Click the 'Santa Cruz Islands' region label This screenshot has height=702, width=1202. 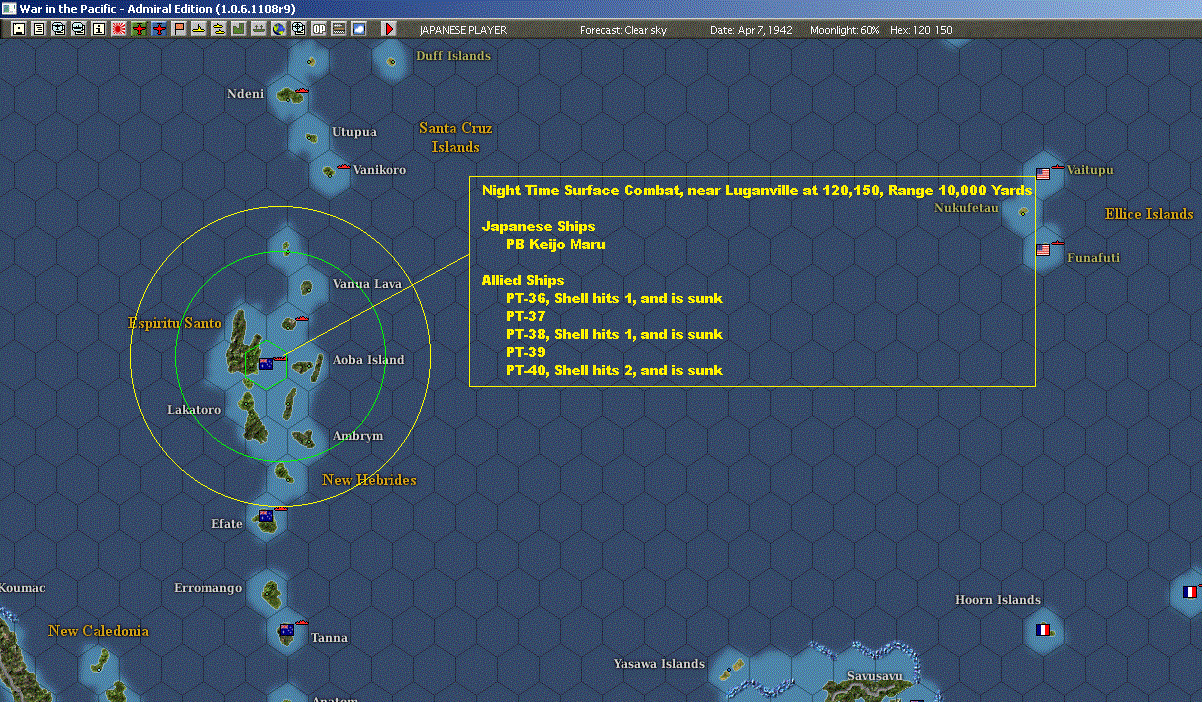[x=455, y=137]
